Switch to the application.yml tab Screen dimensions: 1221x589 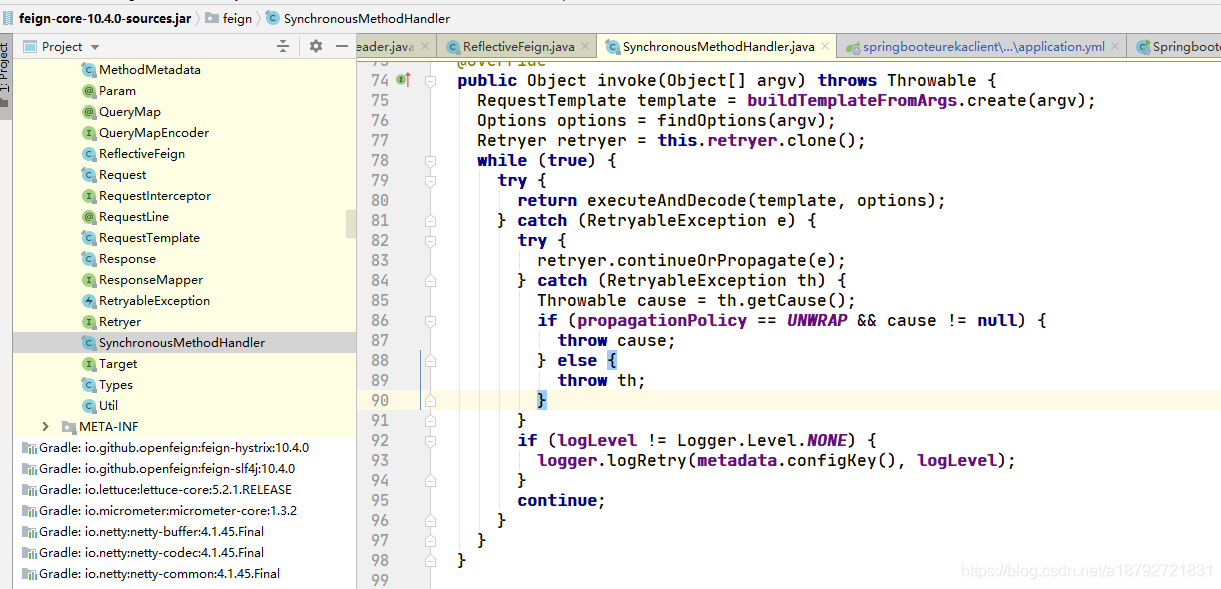982,46
